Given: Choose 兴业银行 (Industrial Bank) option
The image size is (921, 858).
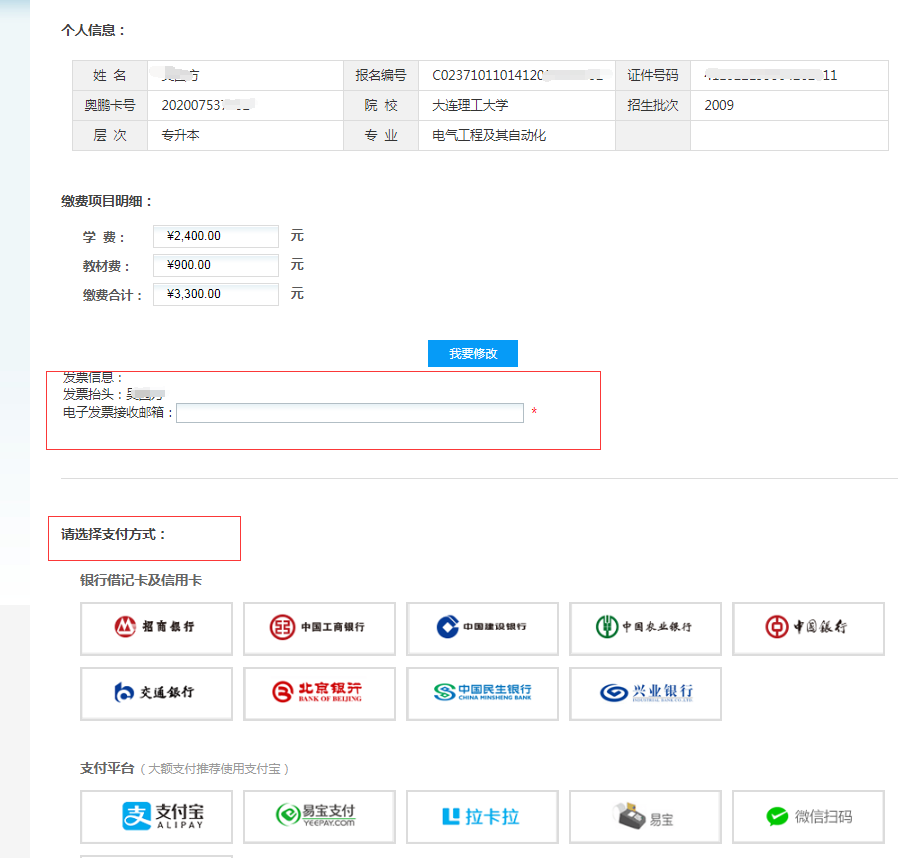Looking at the screenshot, I should coord(645,693).
